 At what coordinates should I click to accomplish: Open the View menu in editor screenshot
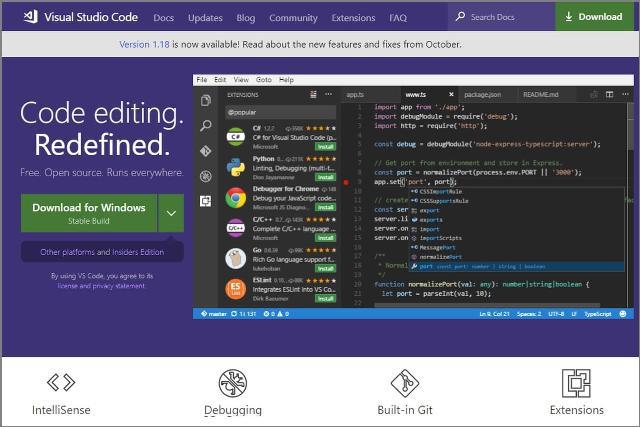click(x=241, y=80)
